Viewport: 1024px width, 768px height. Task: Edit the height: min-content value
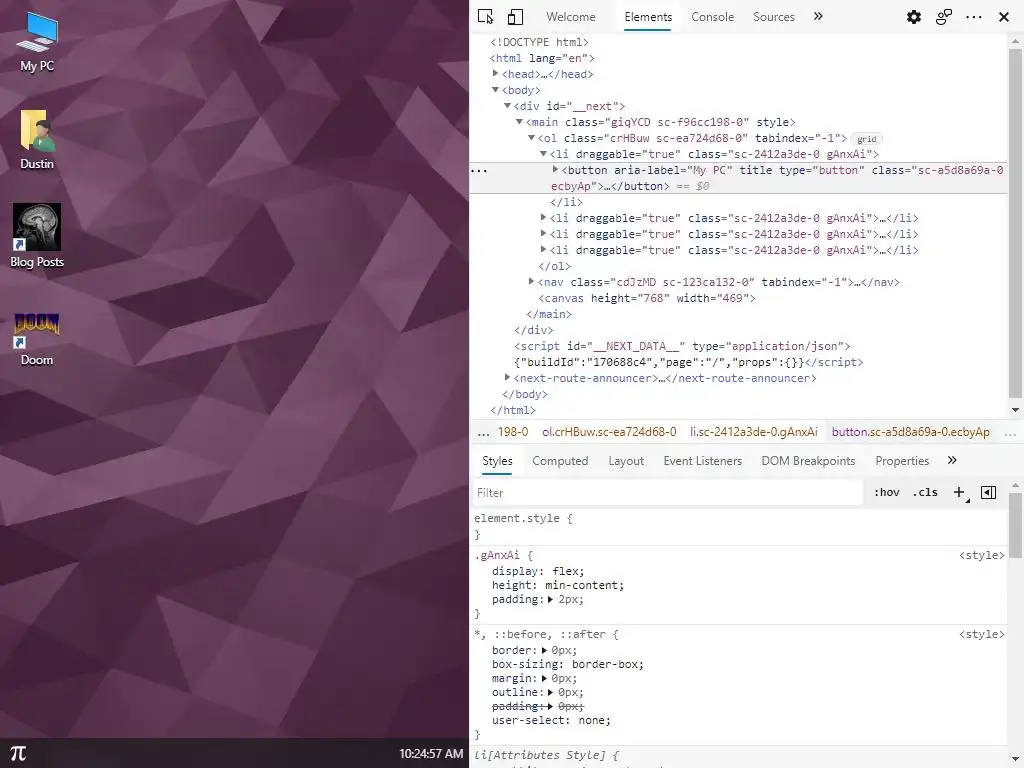[584, 585]
